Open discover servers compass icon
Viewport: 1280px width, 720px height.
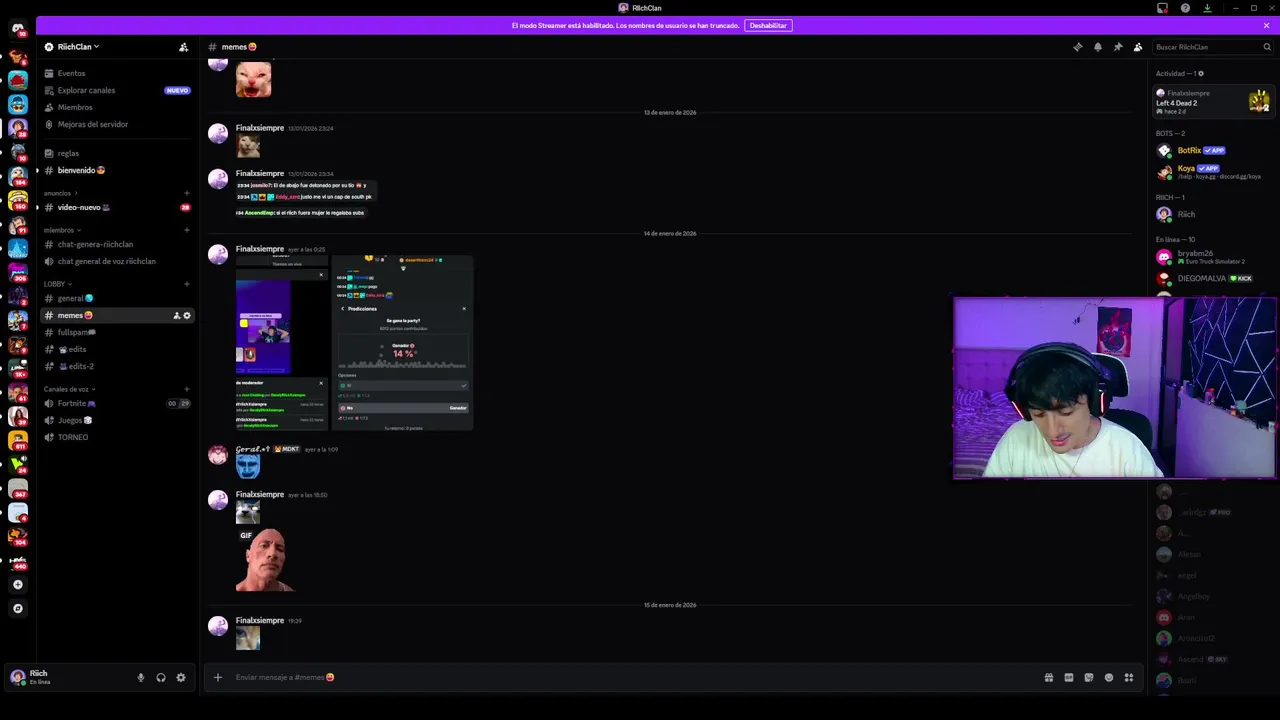(17, 608)
